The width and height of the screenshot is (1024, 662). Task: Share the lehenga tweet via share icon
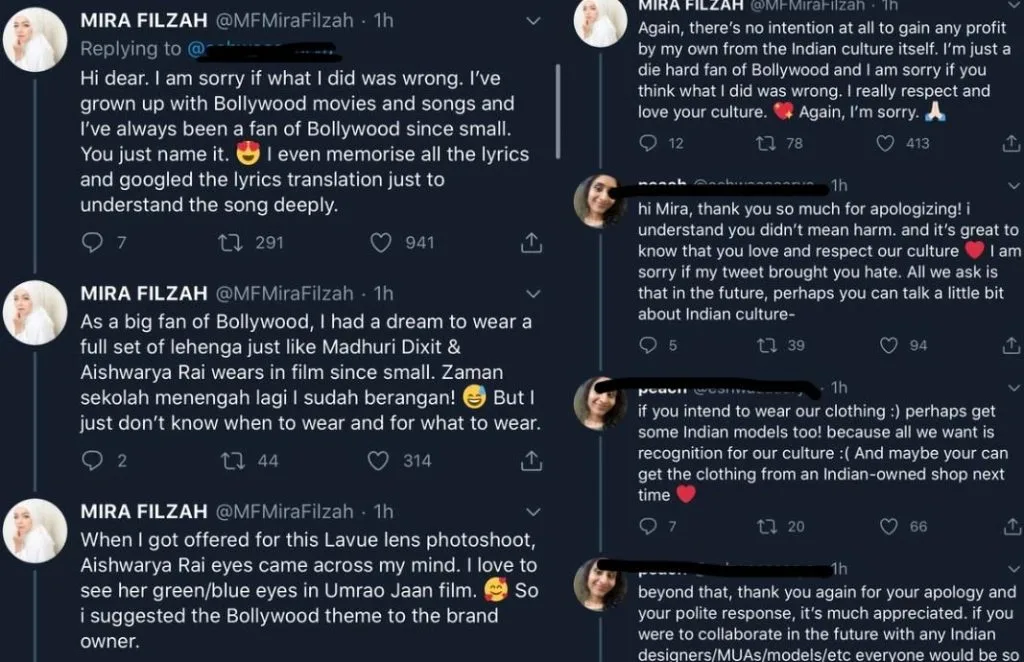pos(532,461)
